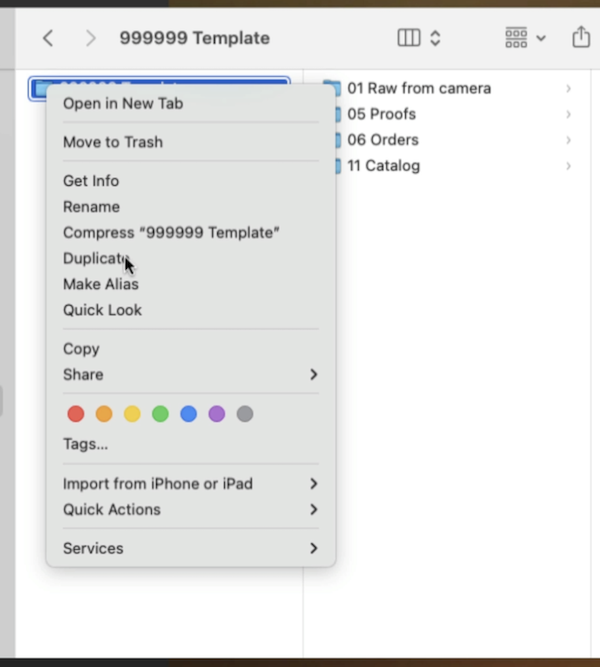Open the Import from iPhone or iPad submenu
600x667 pixels.
[x=158, y=484]
